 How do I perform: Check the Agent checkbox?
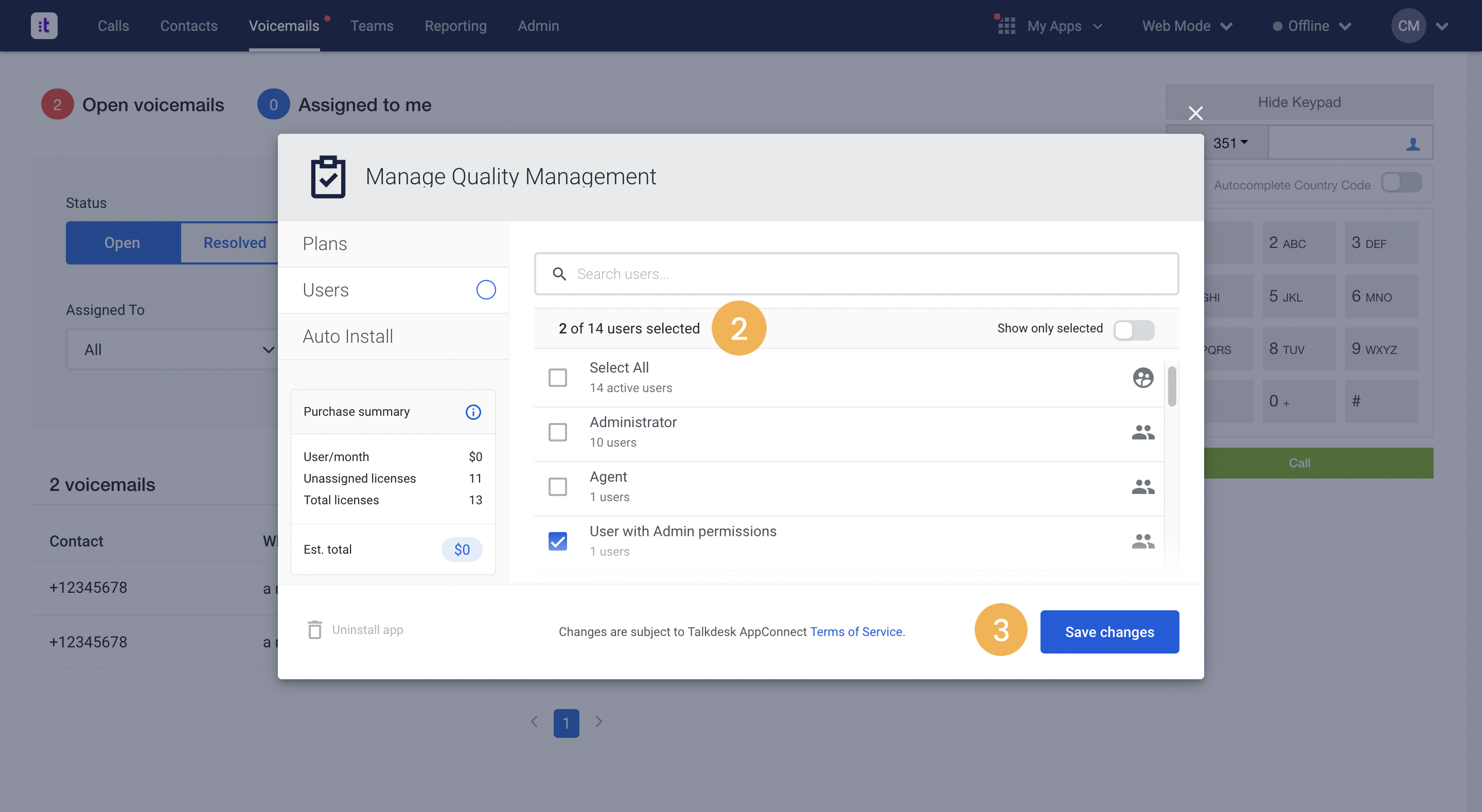point(557,487)
